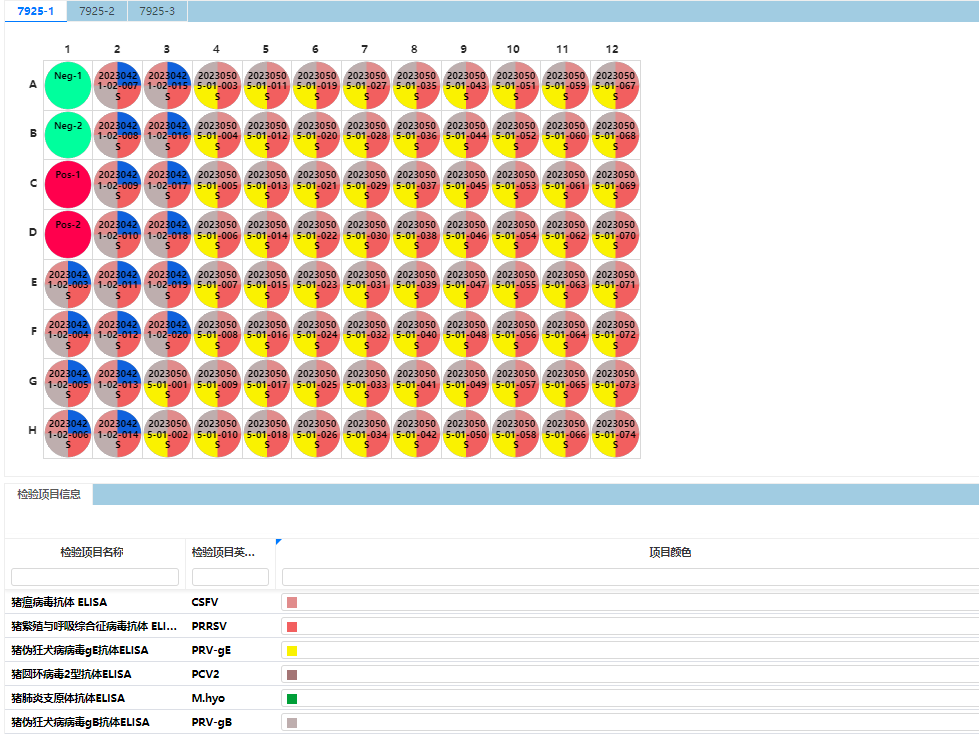Click the Pos-1 red well
The height and width of the screenshot is (734, 979).
pyautogui.click(x=68, y=184)
